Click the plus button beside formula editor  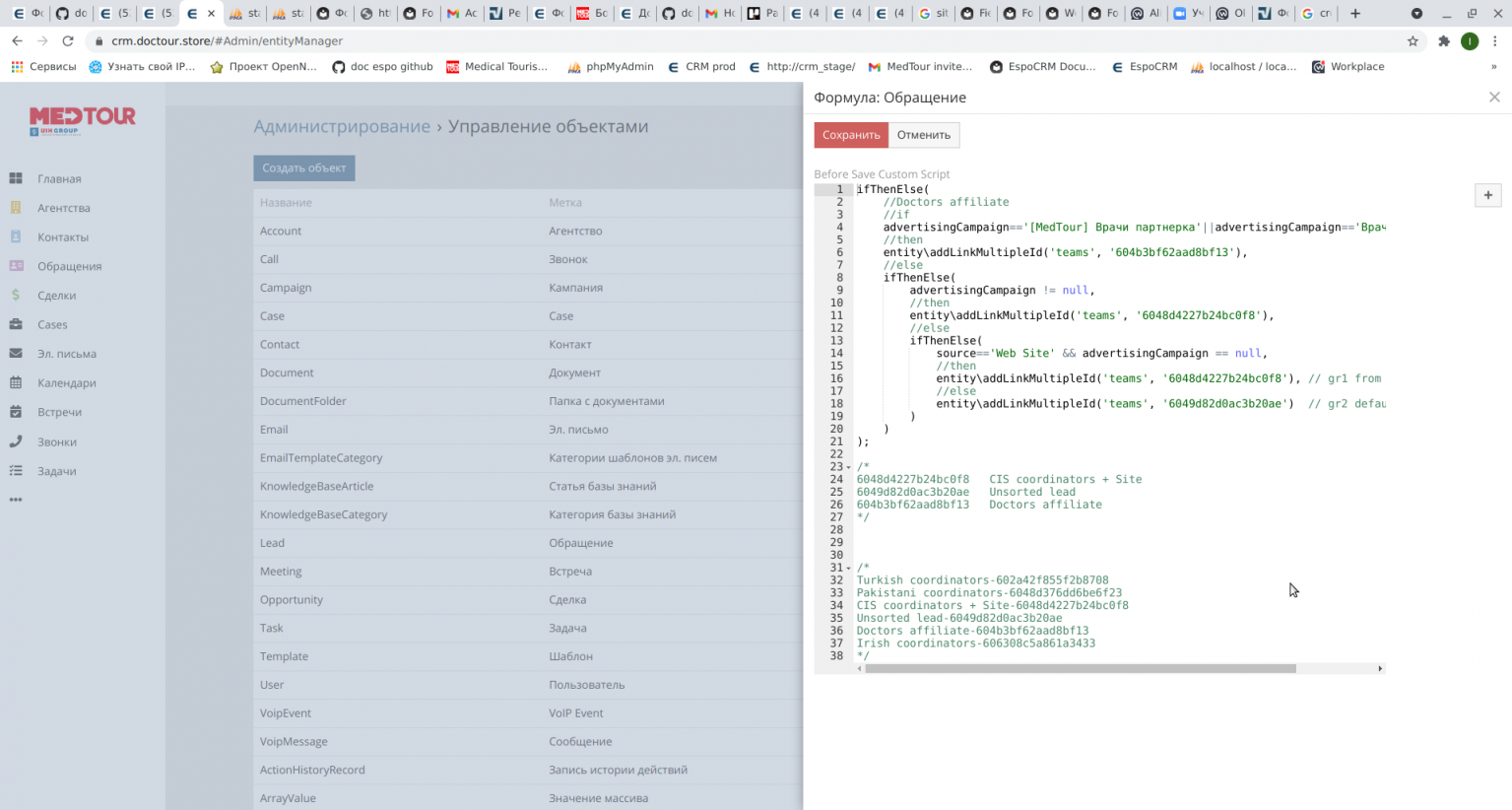pos(1487,195)
